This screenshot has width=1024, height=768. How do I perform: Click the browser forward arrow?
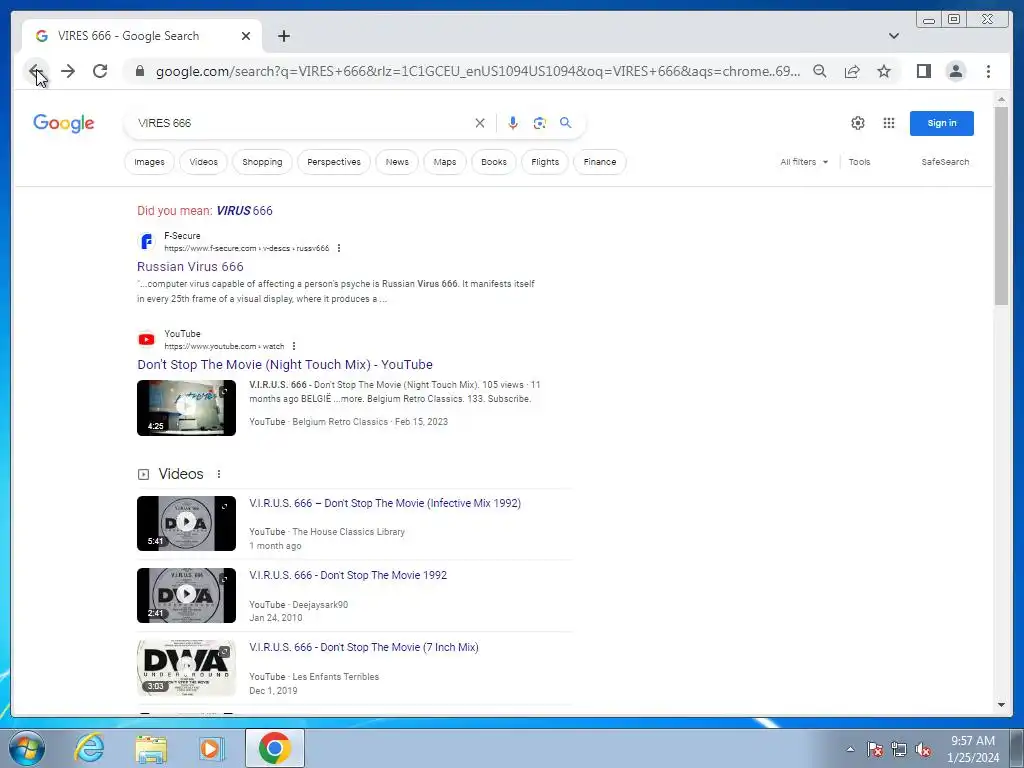pos(68,71)
